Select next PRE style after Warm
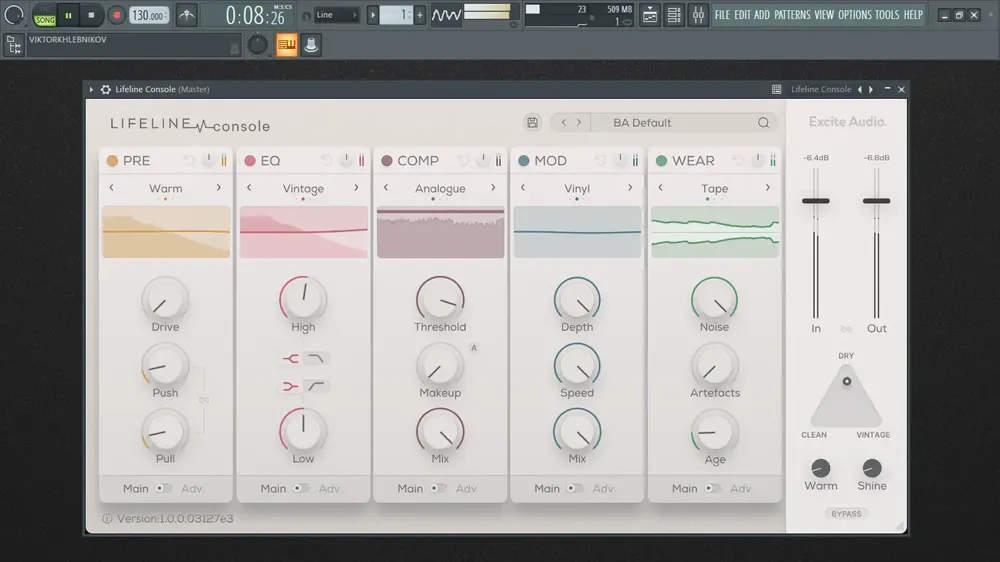Image resolution: width=1000 pixels, height=562 pixels. coord(219,188)
